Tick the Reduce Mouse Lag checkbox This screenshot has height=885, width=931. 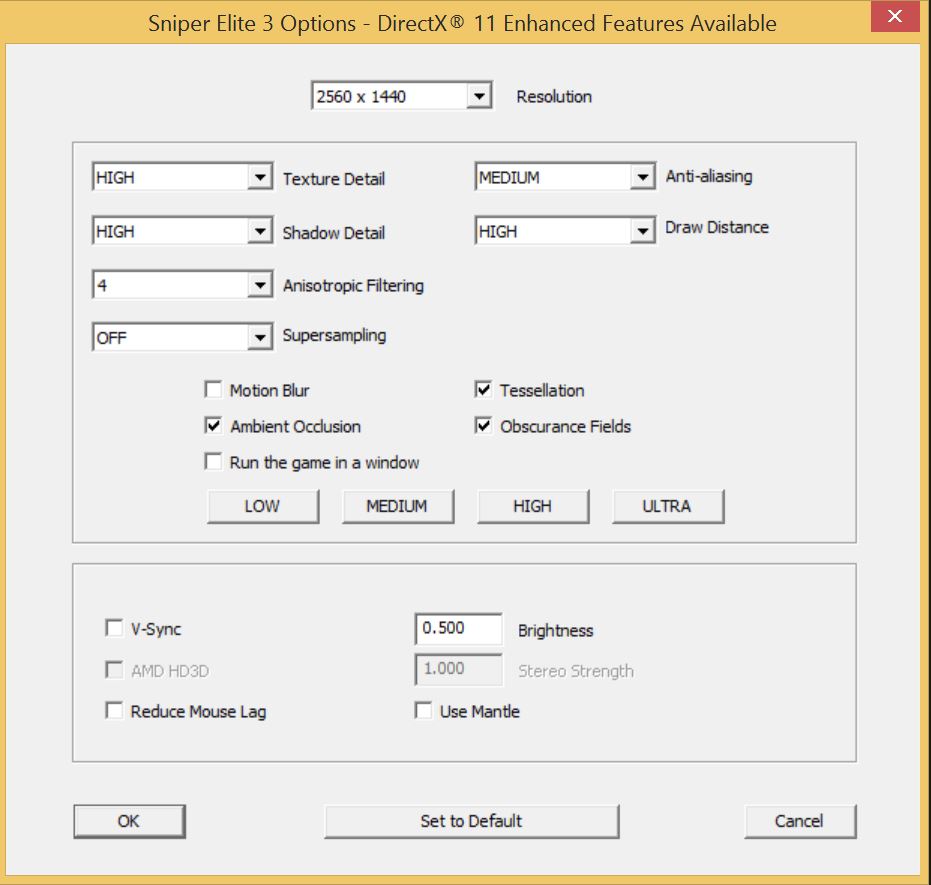(x=114, y=710)
